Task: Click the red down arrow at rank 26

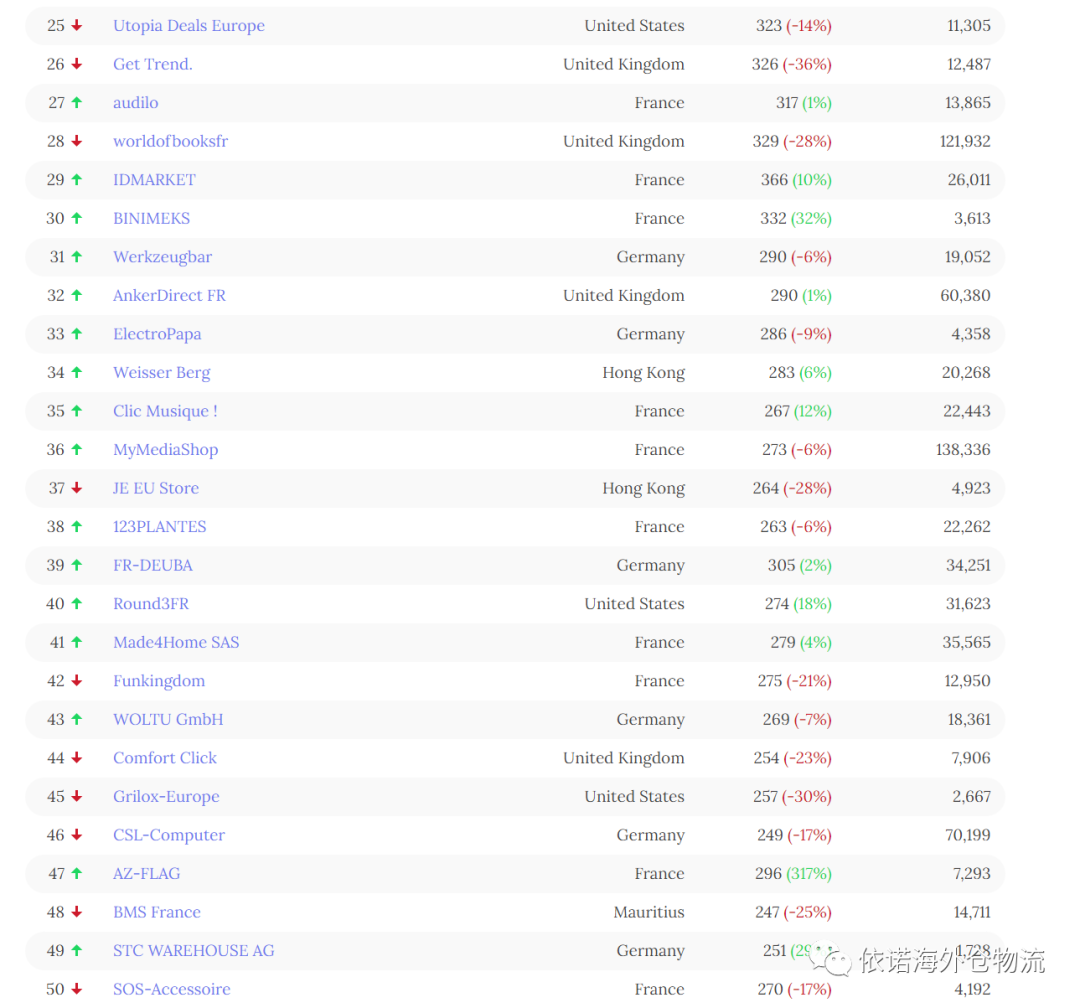Action: (x=76, y=64)
